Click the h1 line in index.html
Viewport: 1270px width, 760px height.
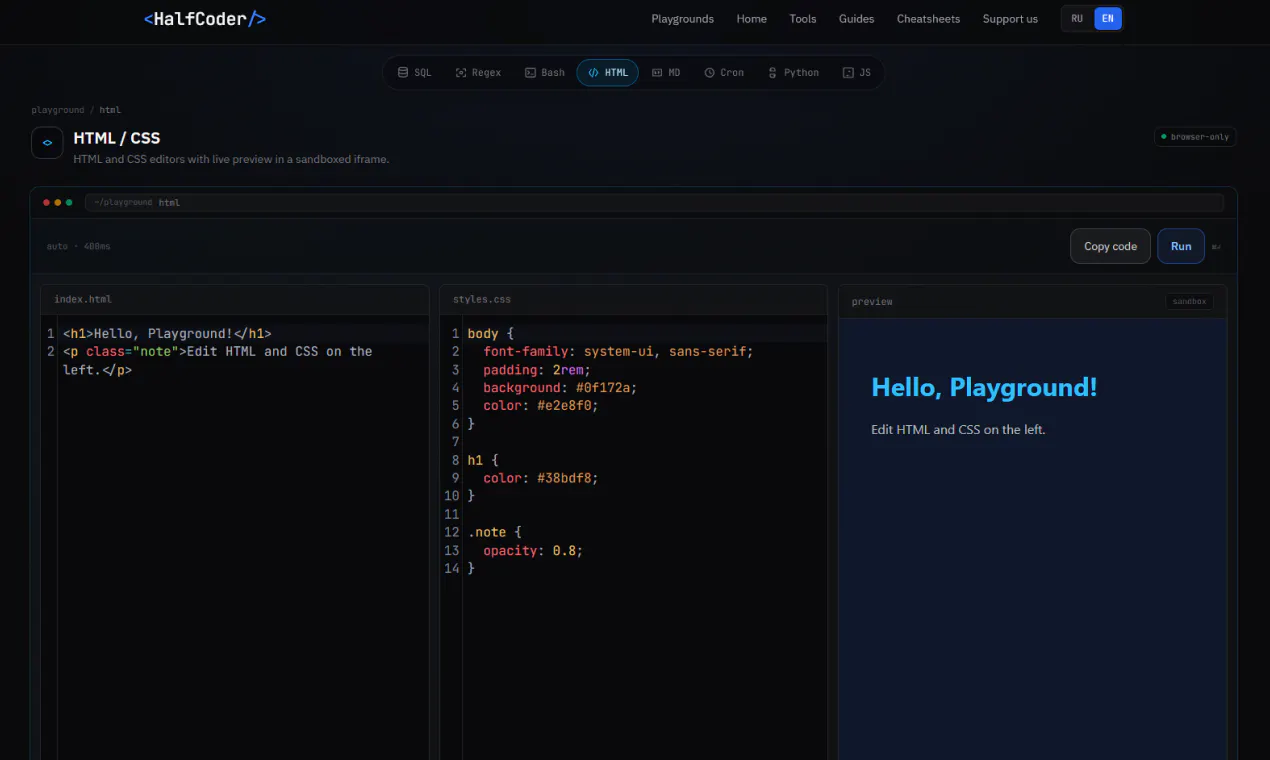pos(167,333)
